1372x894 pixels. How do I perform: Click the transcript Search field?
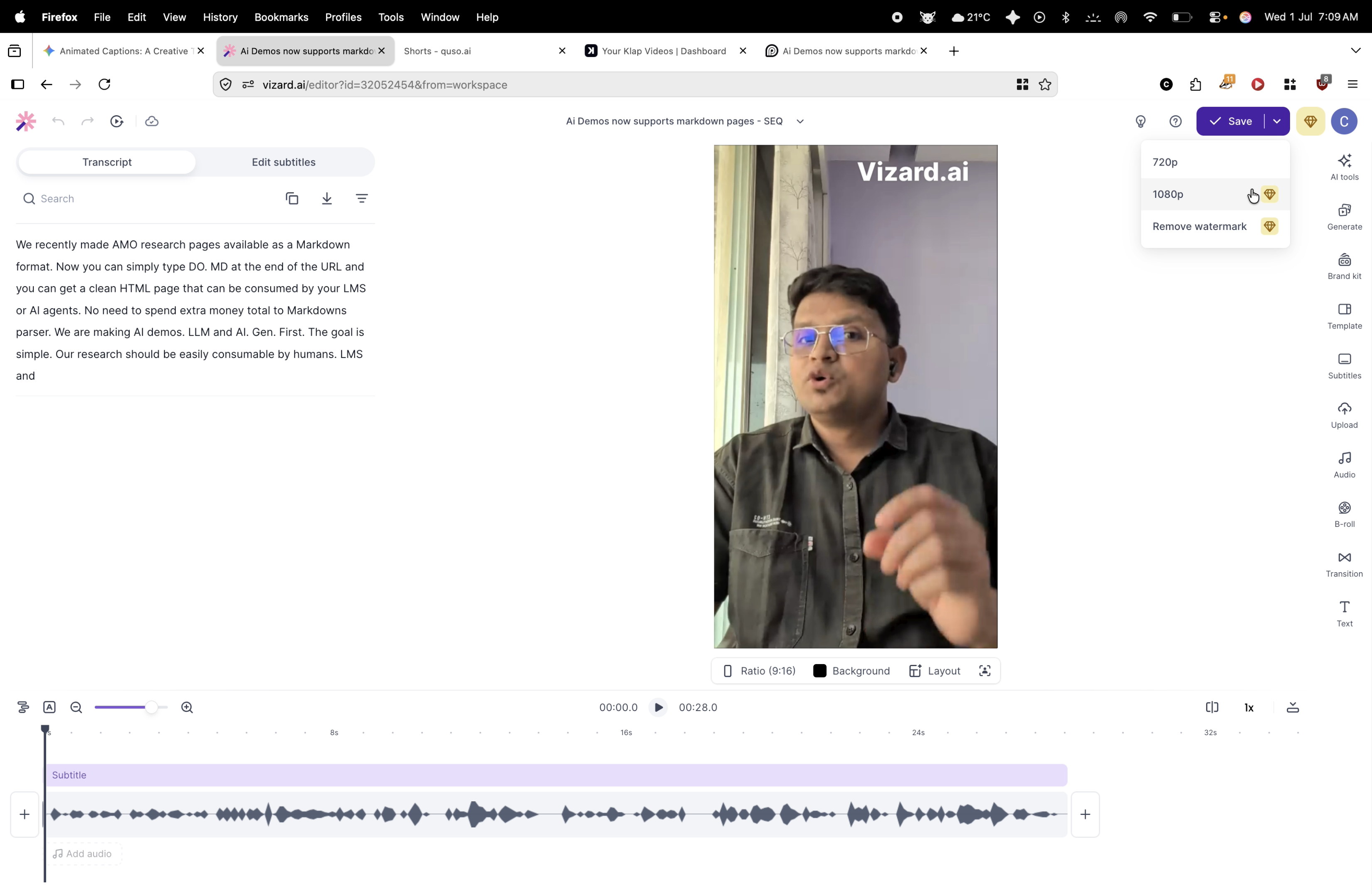tap(147, 198)
